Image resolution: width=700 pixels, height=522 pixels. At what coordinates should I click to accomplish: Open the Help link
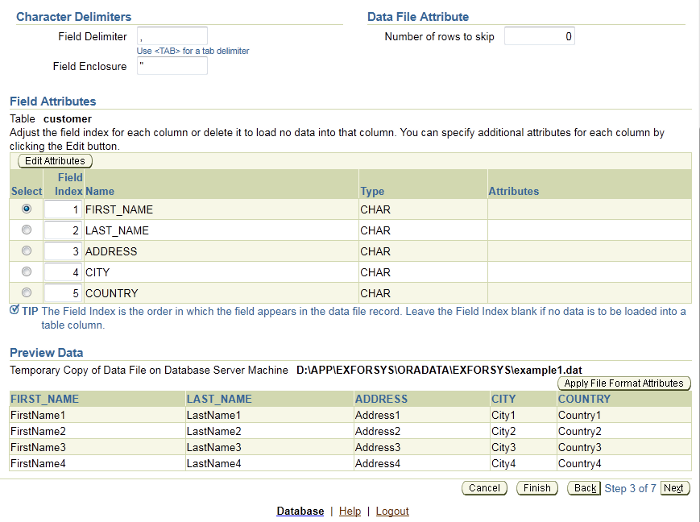tap(350, 511)
